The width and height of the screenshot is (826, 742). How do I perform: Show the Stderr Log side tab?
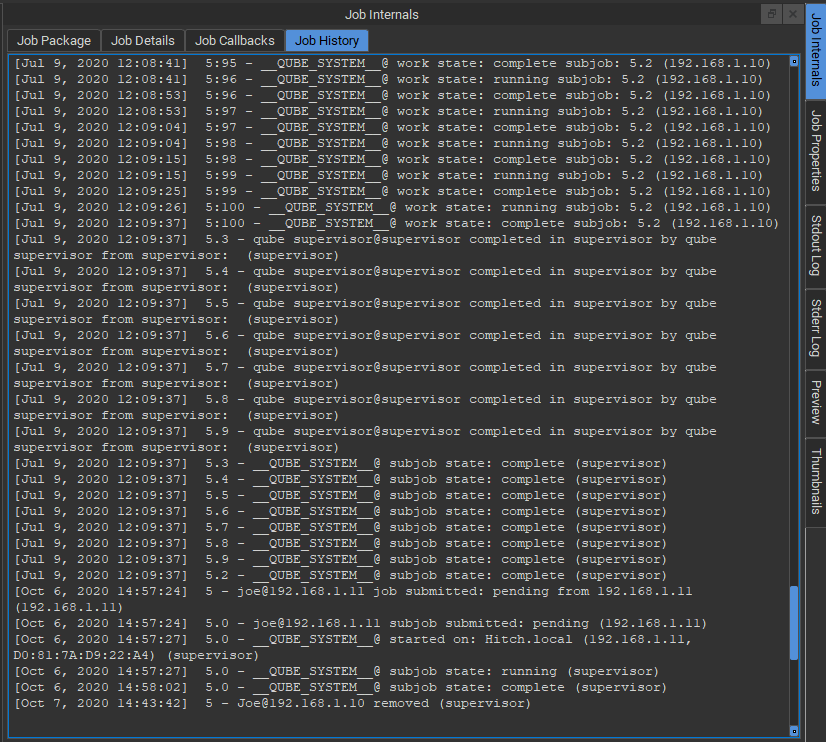(815, 329)
